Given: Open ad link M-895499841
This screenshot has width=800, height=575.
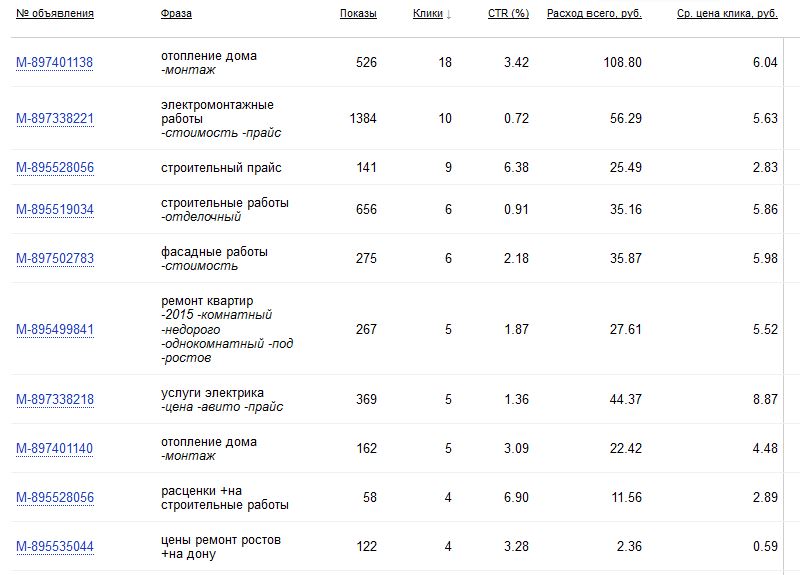Looking at the screenshot, I should pyautogui.click(x=55, y=329).
